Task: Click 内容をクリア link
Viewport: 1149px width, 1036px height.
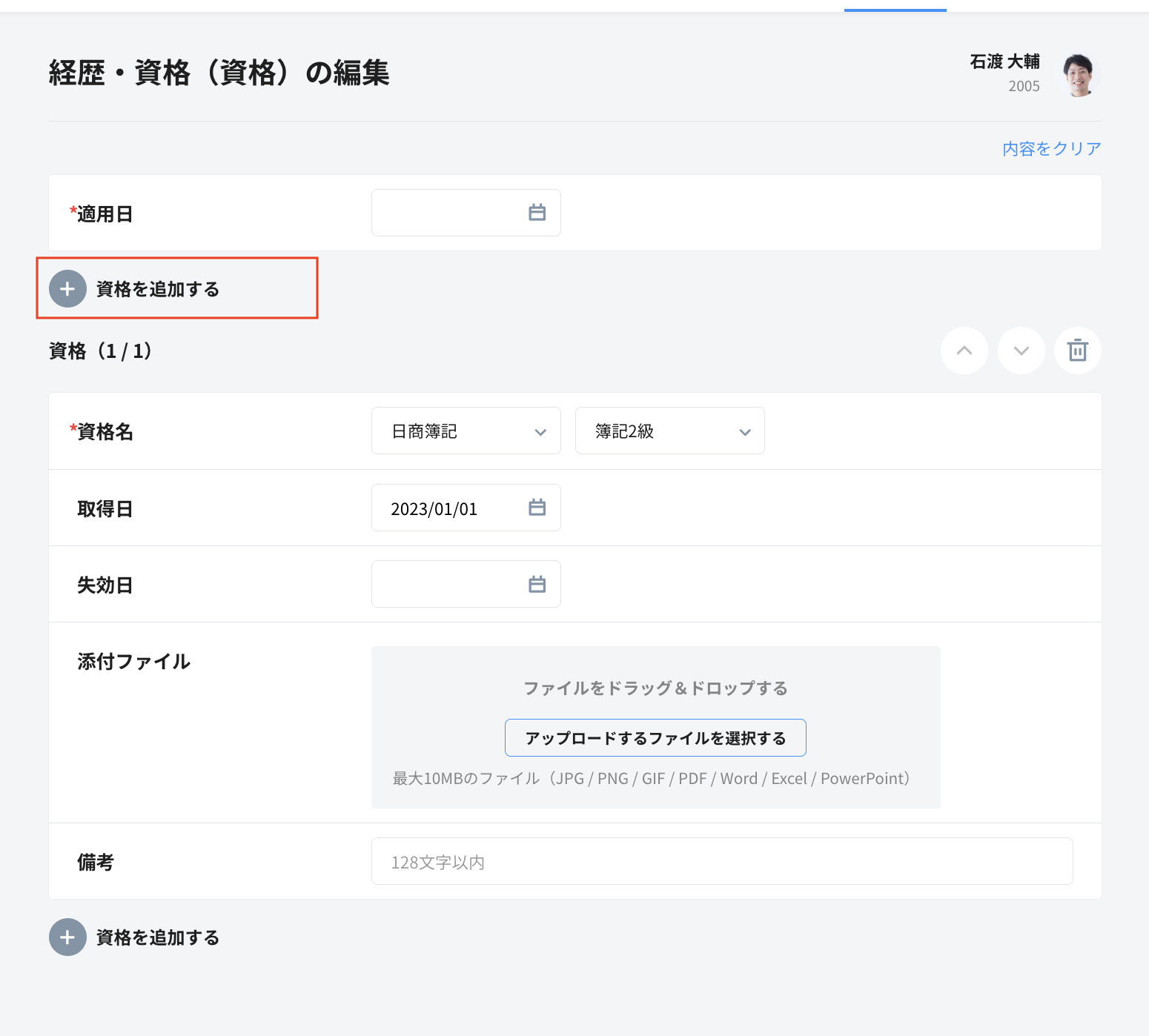Action: [1051, 149]
